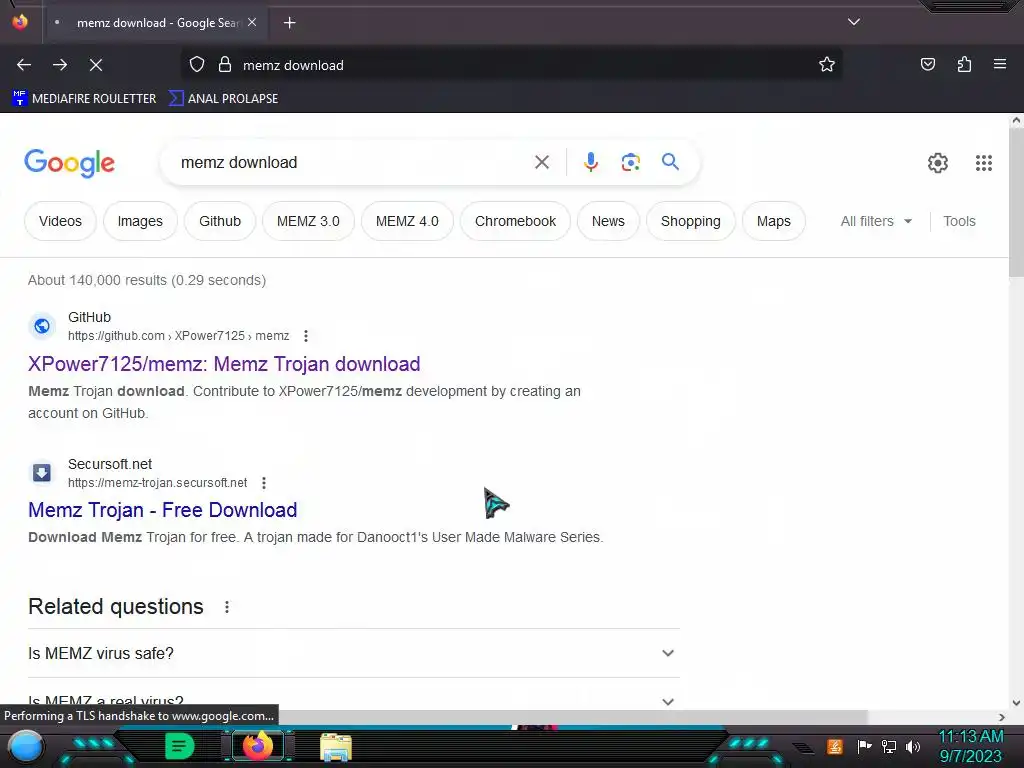Open Memz Trojan - Free Download result
The width and height of the screenshot is (1024, 768).
point(163,510)
